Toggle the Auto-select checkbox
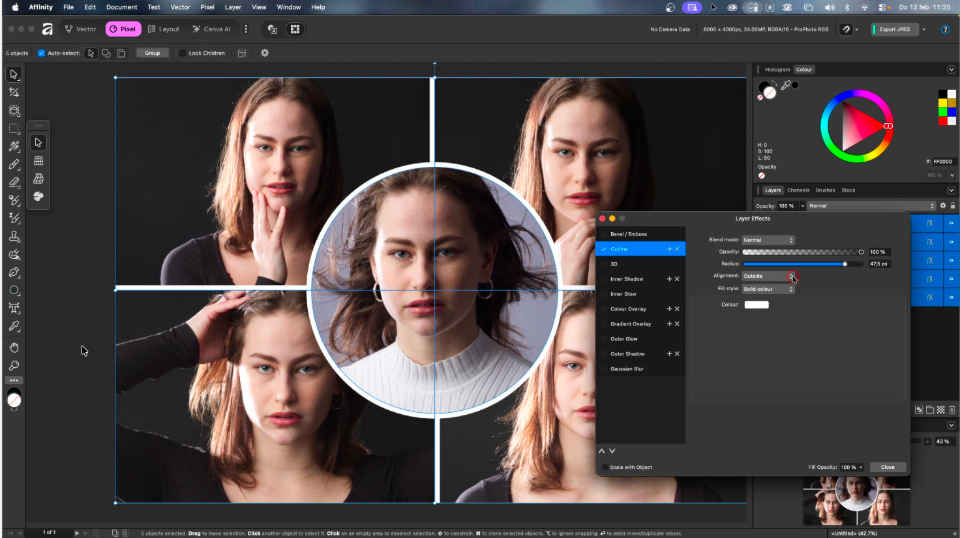 coord(41,53)
